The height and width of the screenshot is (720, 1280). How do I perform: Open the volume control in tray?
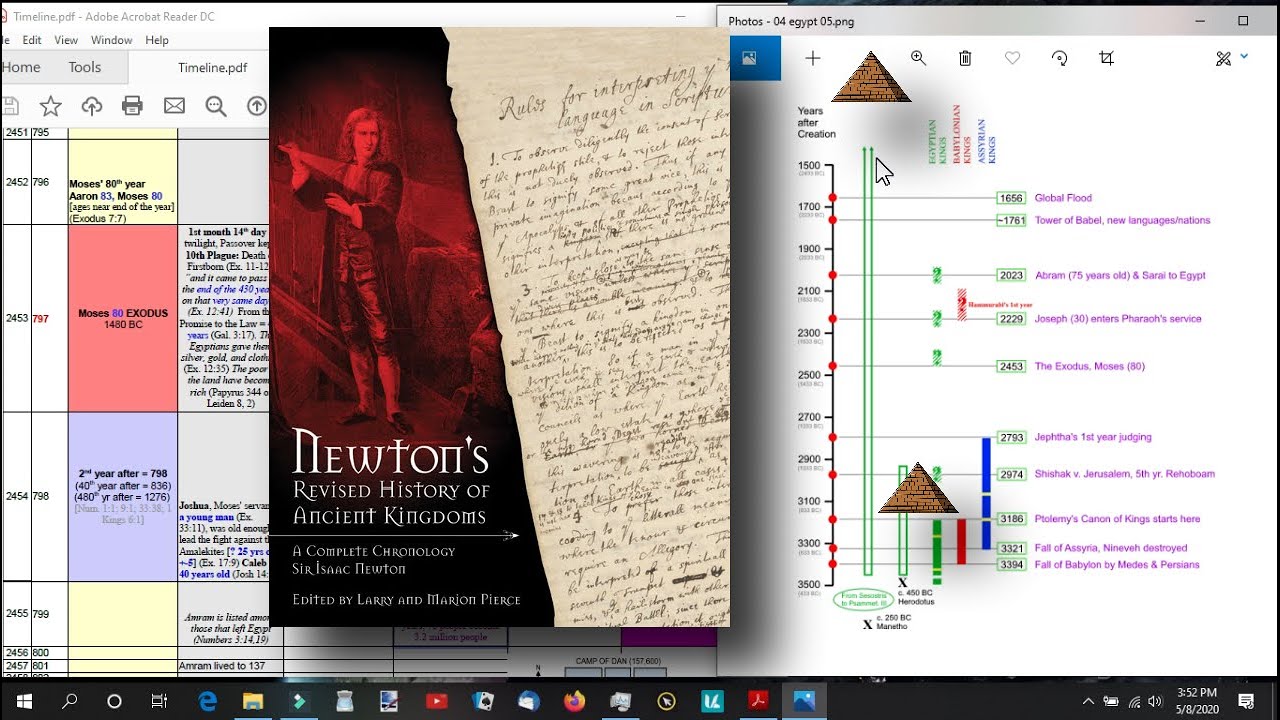(x=1156, y=701)
